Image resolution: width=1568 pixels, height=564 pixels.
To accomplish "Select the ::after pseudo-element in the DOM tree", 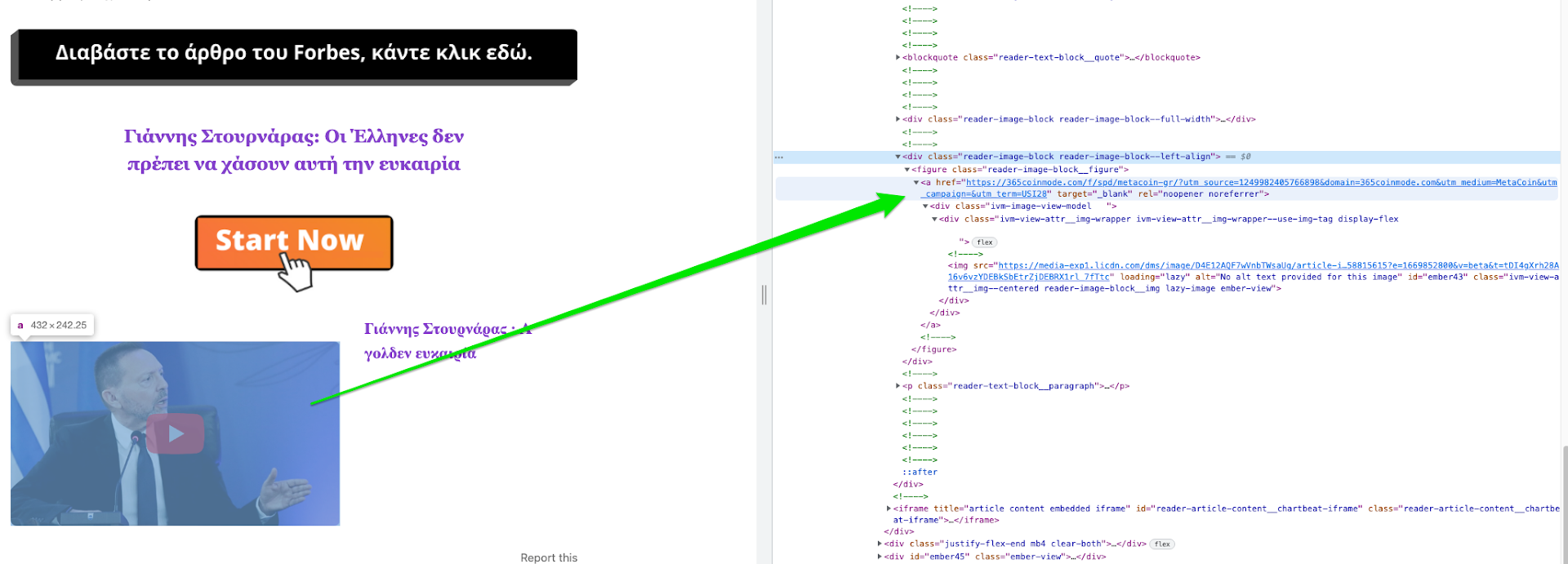I will pyautogui.click(x=920, y=472).
